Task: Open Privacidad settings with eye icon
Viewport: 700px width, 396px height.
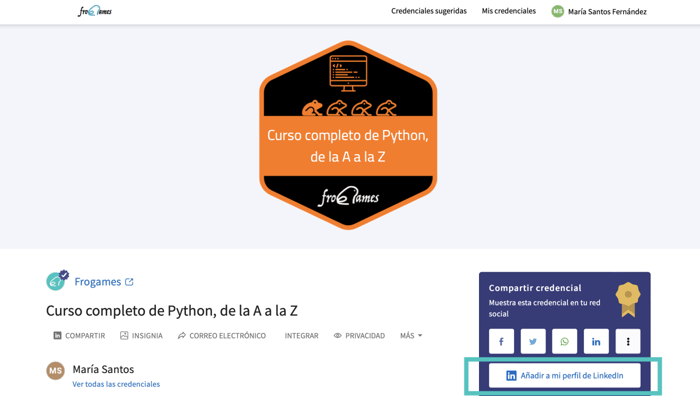Action: [x=359, y=335]
